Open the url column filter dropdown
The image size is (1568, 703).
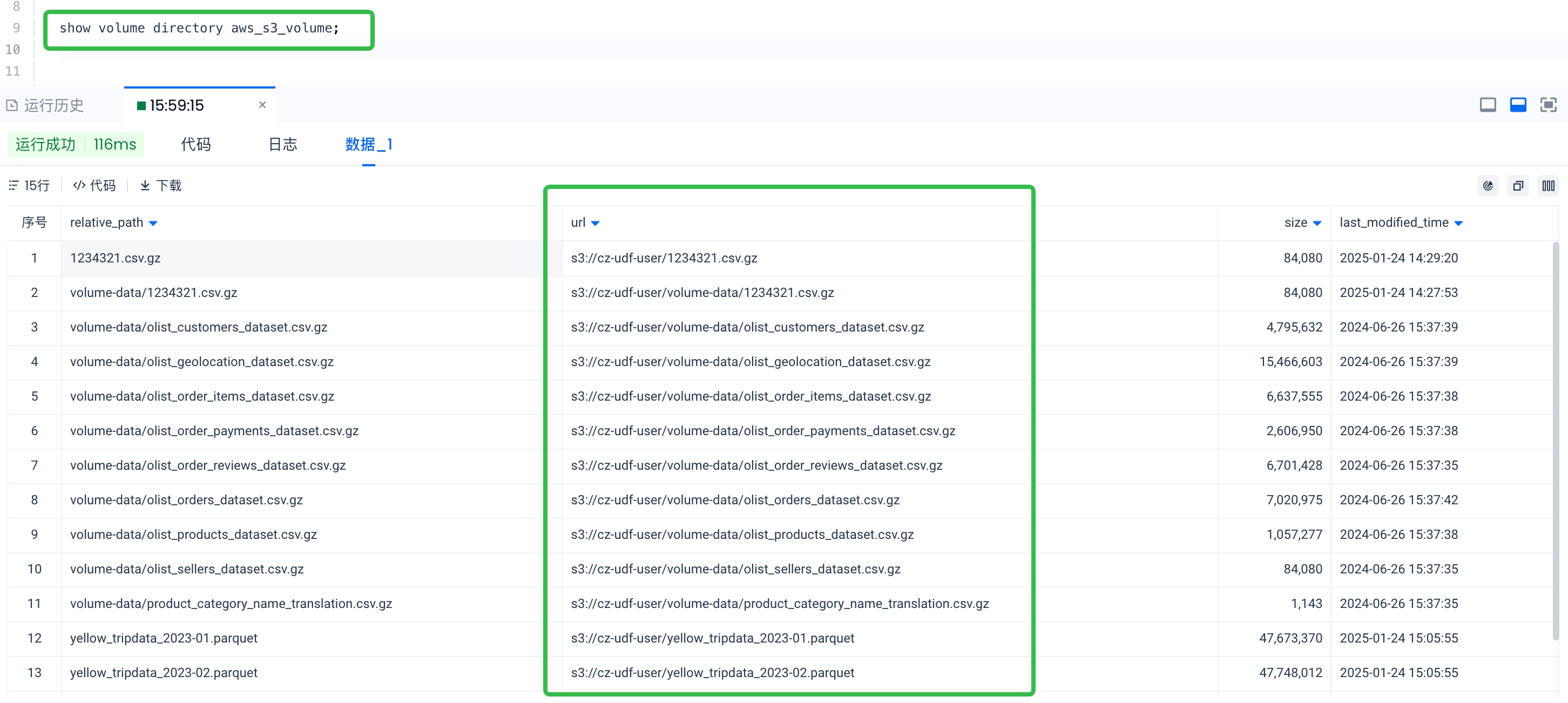(596, 224)
